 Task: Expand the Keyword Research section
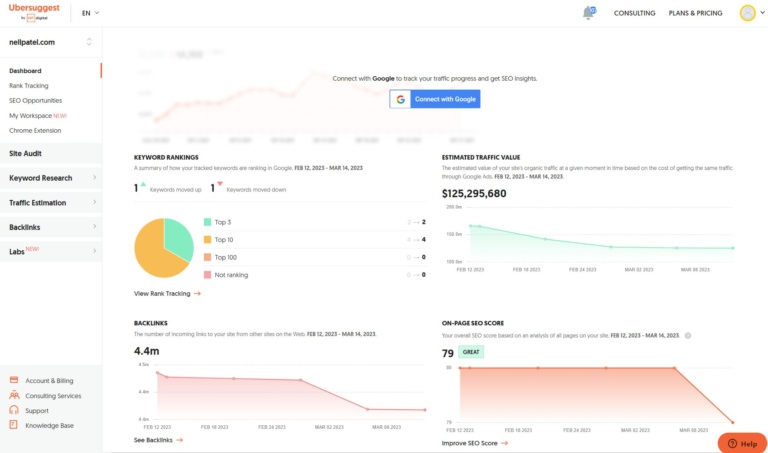coord(51,178)
